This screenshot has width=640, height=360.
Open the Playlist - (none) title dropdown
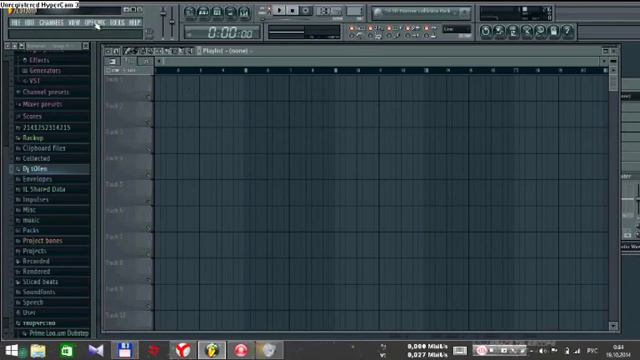point(226,51)
